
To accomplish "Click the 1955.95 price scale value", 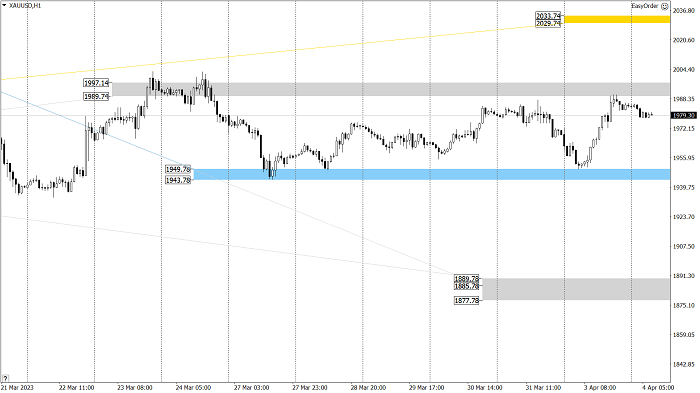I will [684, 158].
